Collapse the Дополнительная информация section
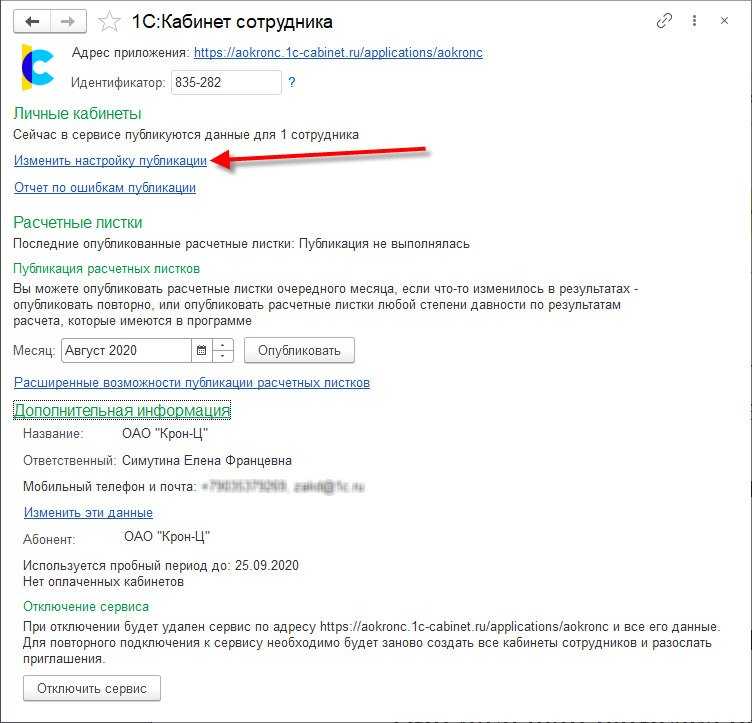Image resolution: width=752 pixels, height=723 pixels. (x=122, y=410)
